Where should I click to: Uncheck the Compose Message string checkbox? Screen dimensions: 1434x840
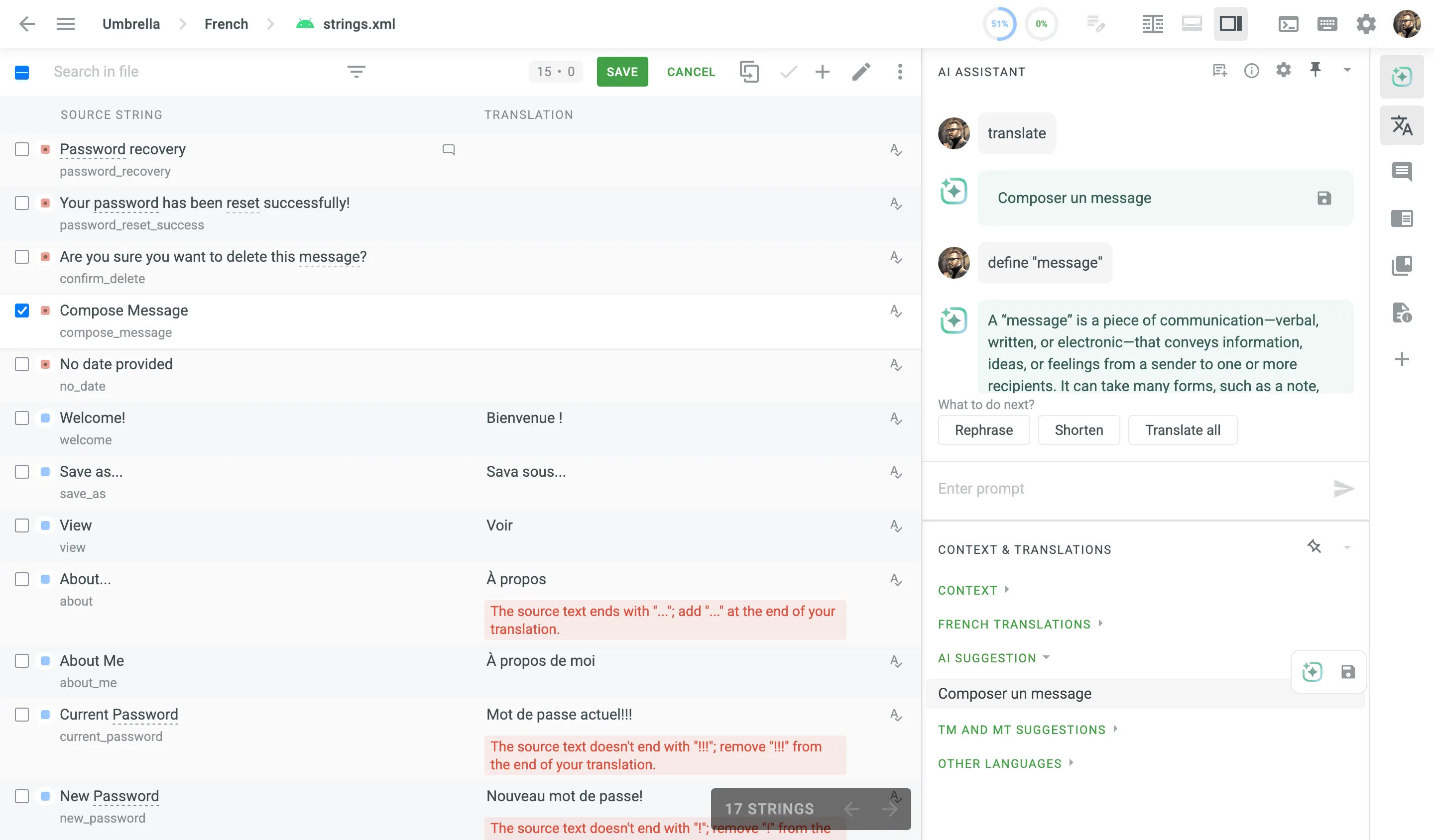22,311
